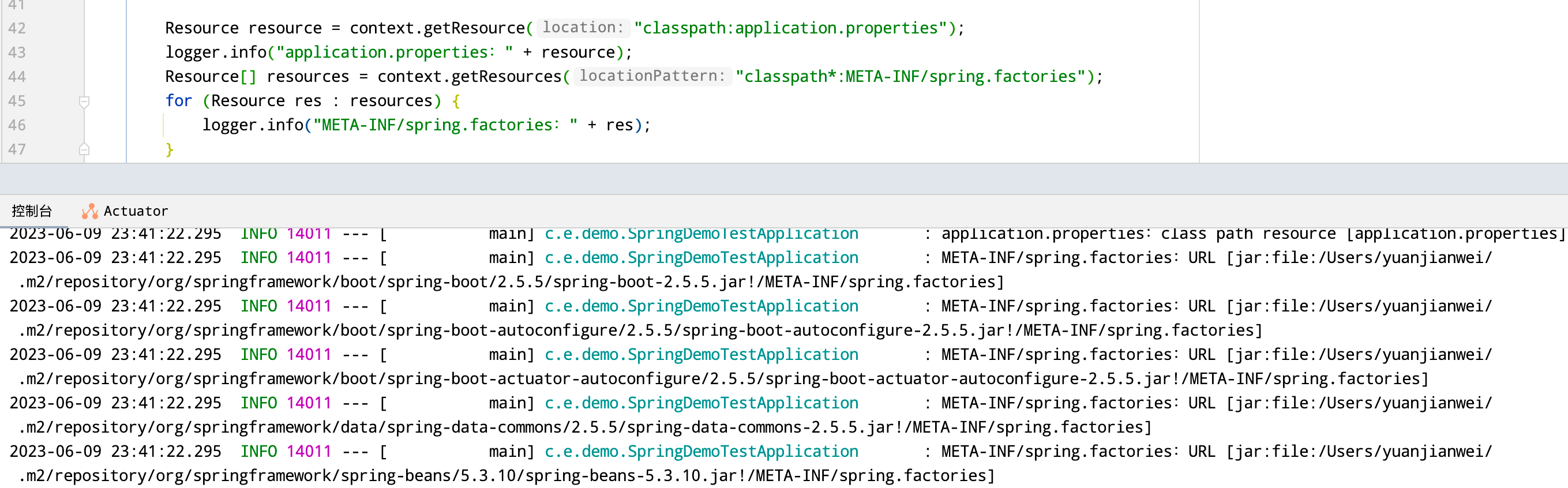
Task: Click the "locationPattern:" parameter hint
Action: pyautogui.click(x=652, y=76)
